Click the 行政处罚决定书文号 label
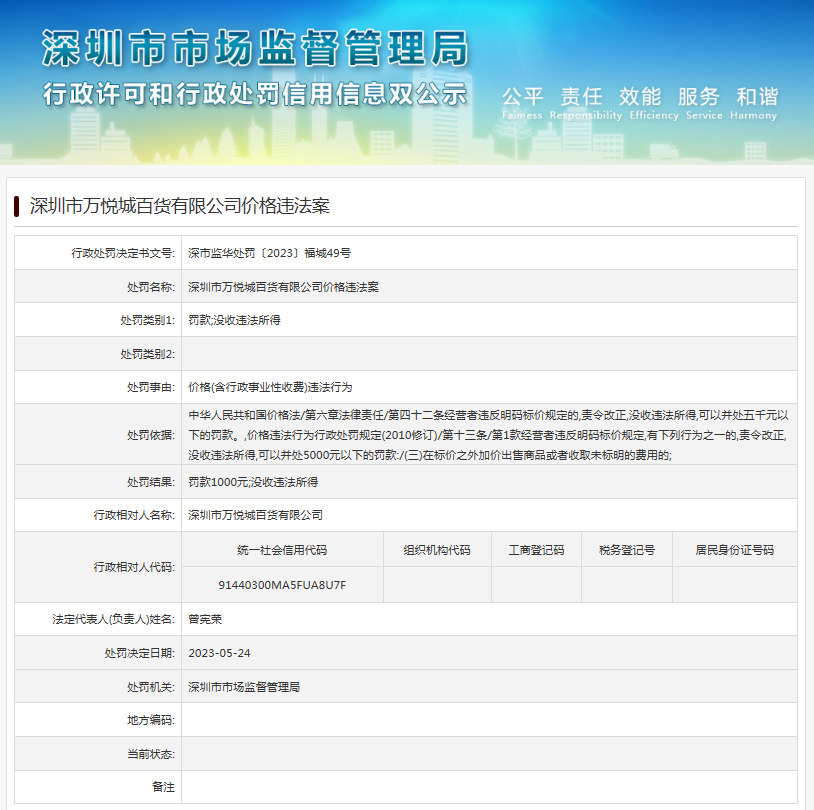 click(x=123, y=253)
